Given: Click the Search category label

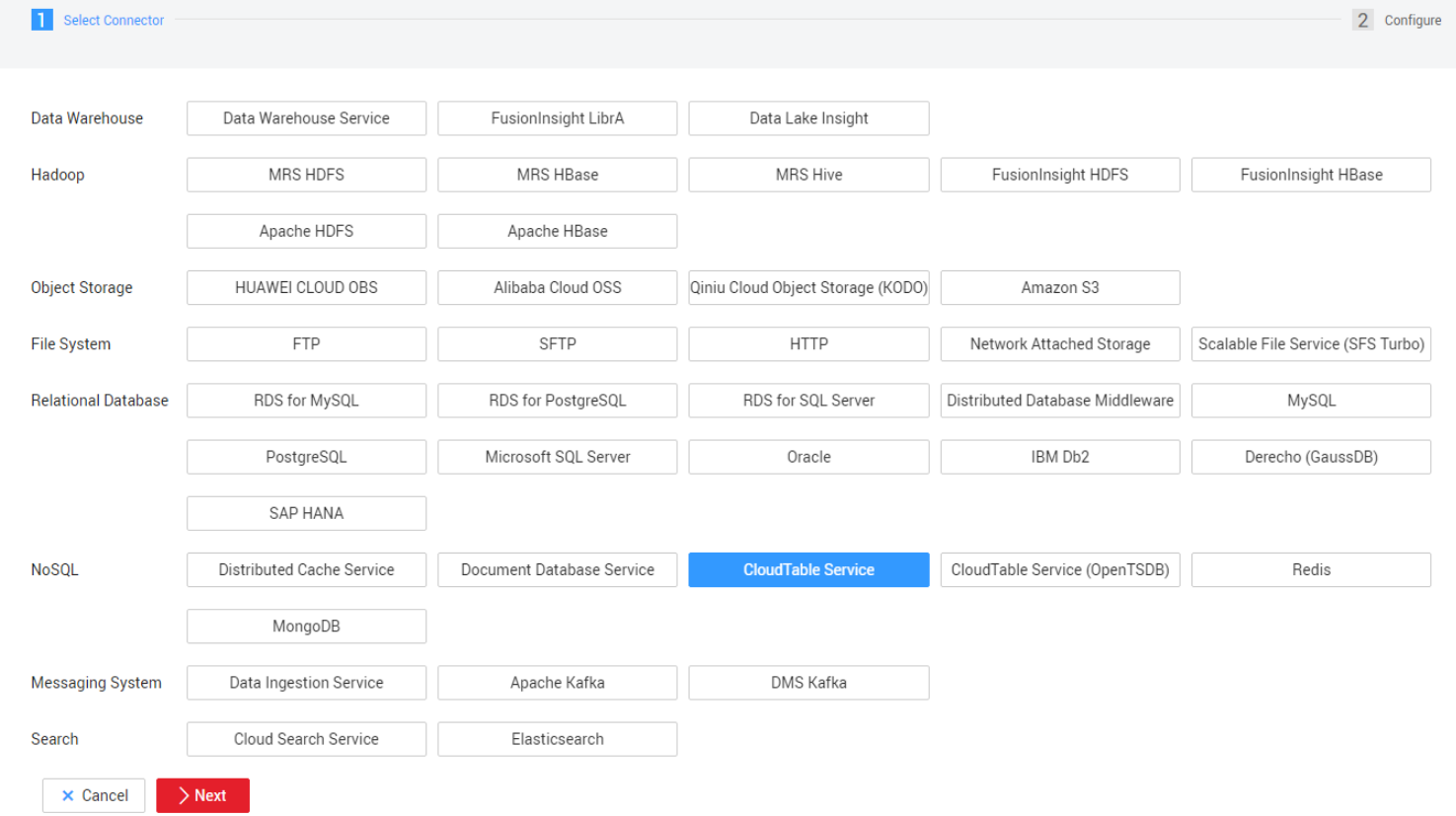Looking at the screenshot, I should 54,739.
